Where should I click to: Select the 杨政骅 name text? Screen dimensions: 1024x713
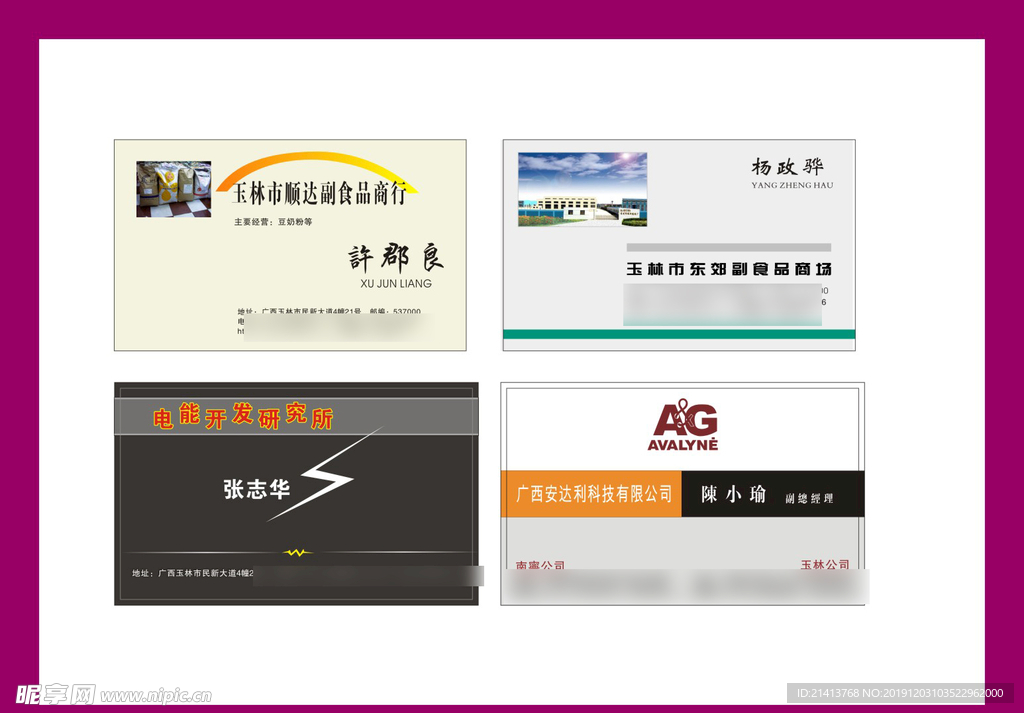click(x=787, y=167)
